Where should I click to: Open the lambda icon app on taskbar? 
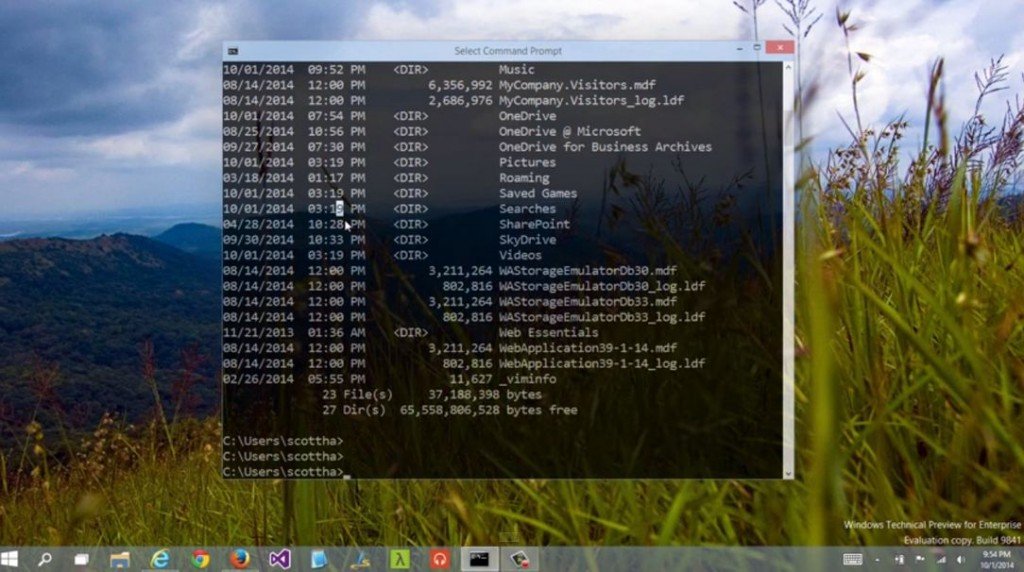pos(399,559)
